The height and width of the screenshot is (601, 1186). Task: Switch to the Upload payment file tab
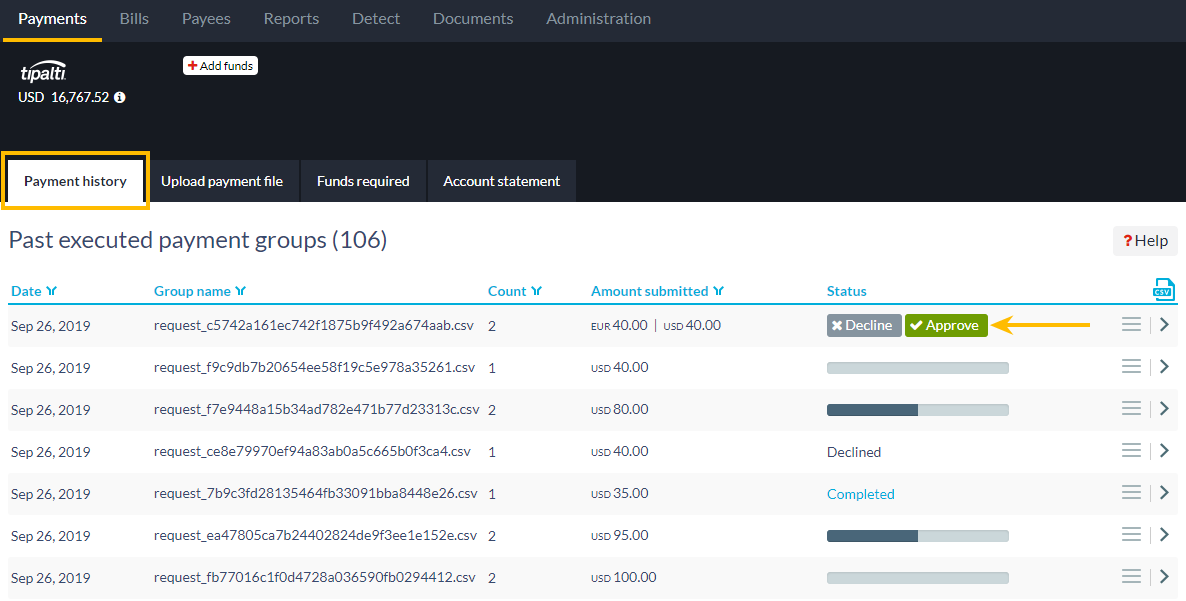222,181
